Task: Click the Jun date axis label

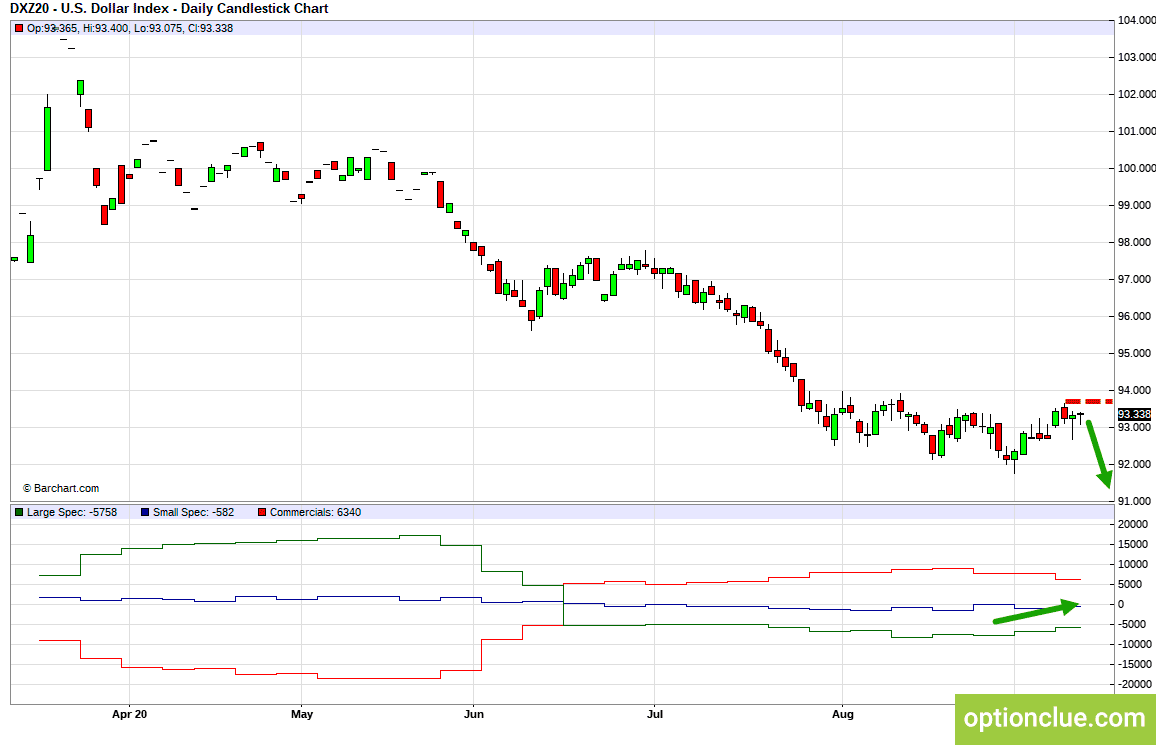Action: pos(473,714)
